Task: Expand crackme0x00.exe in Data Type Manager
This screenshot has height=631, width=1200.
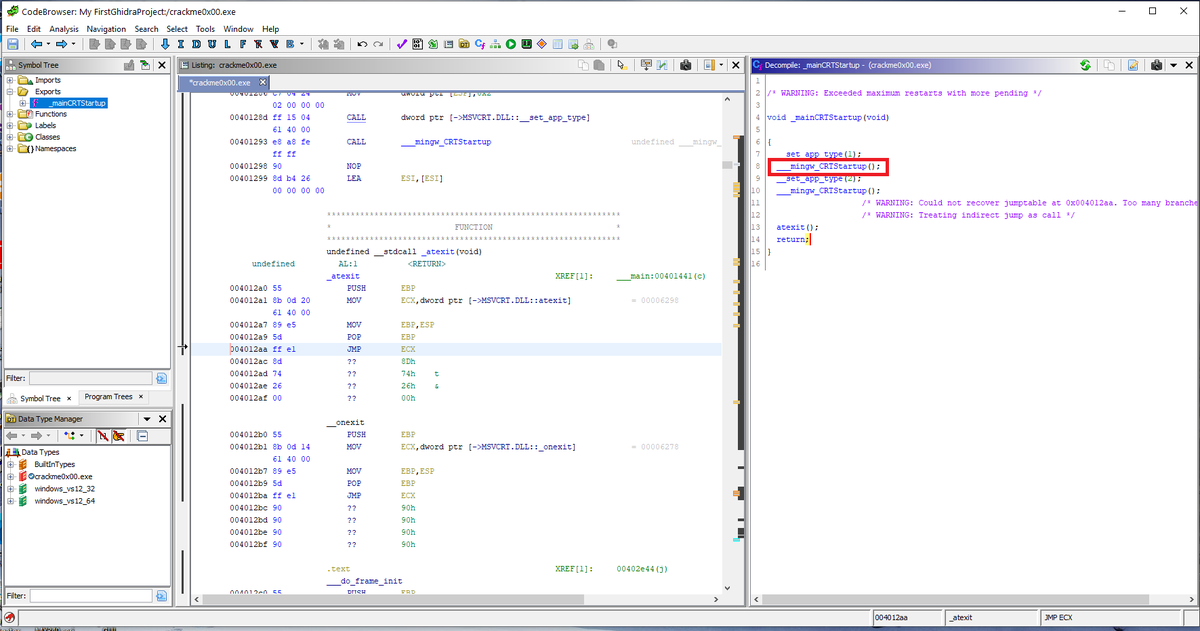Action: pyautogui.click(x=10, y=477)
